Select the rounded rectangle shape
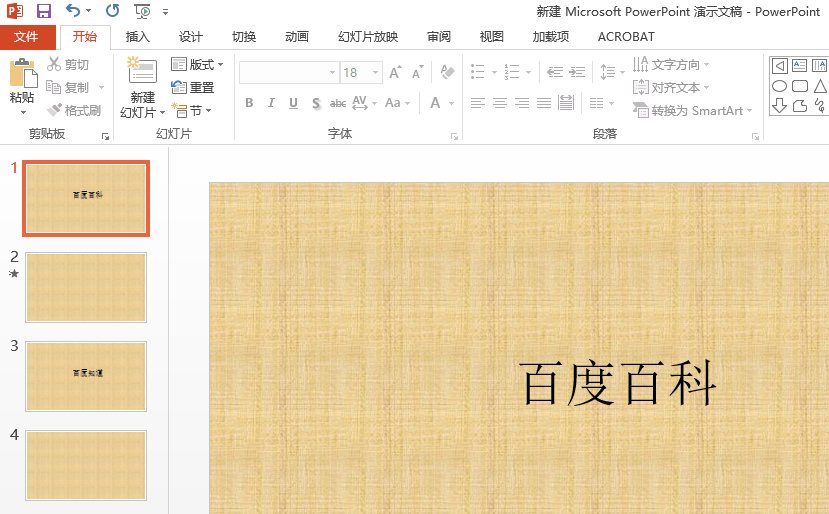829x514 pixels. (799, 86)
